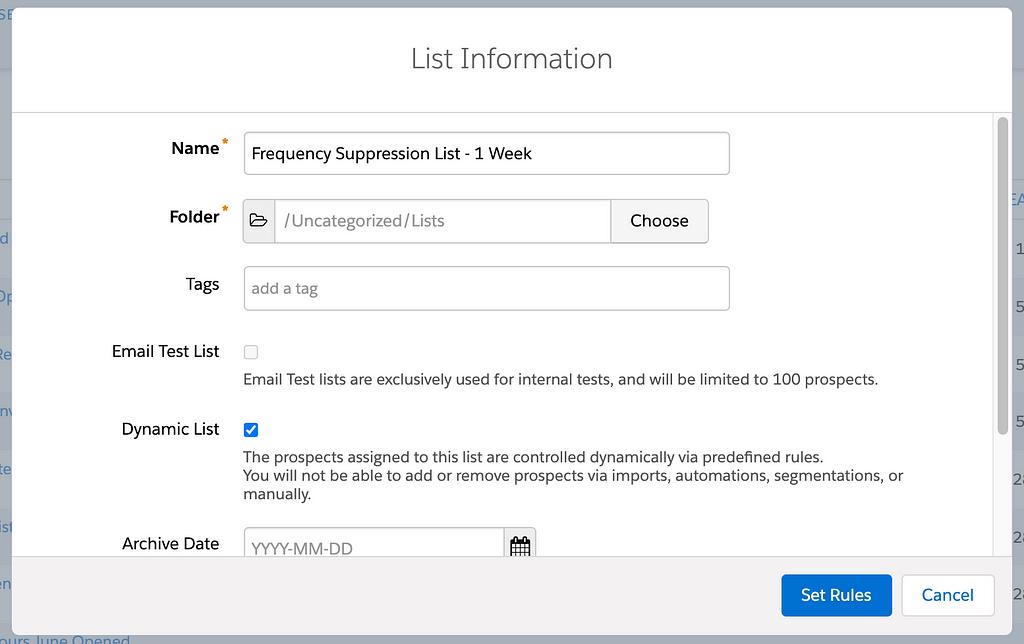Click the dialog's vertical scrollbar thumb
Screen dimensions: 1024x644
click(1002, 275)
